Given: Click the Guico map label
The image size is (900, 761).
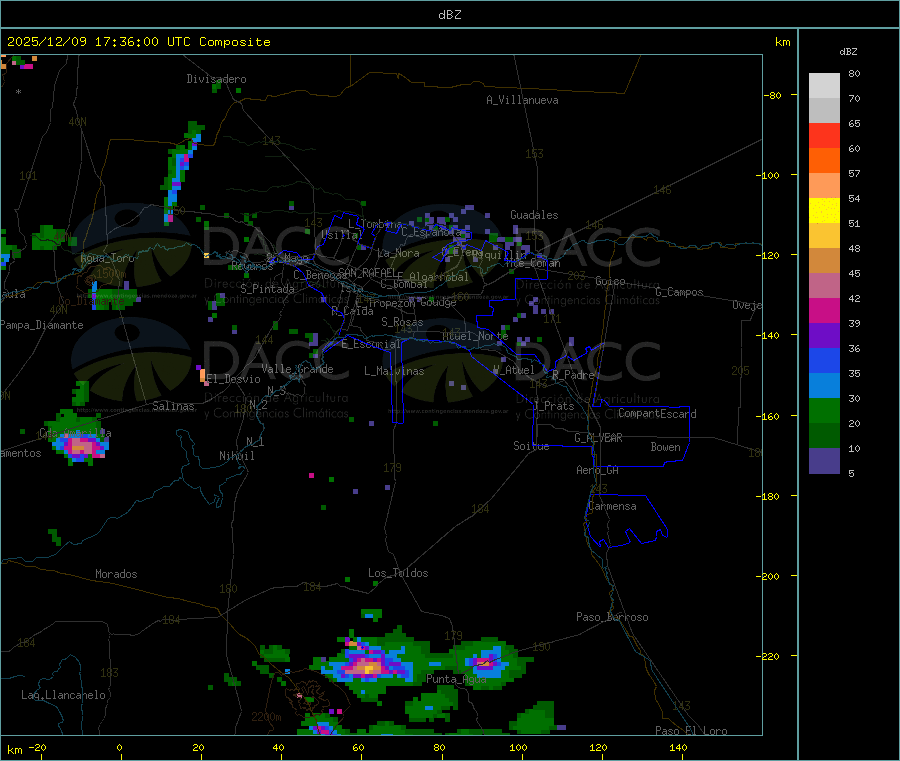Looking at the screenshot, I should 610,281.
